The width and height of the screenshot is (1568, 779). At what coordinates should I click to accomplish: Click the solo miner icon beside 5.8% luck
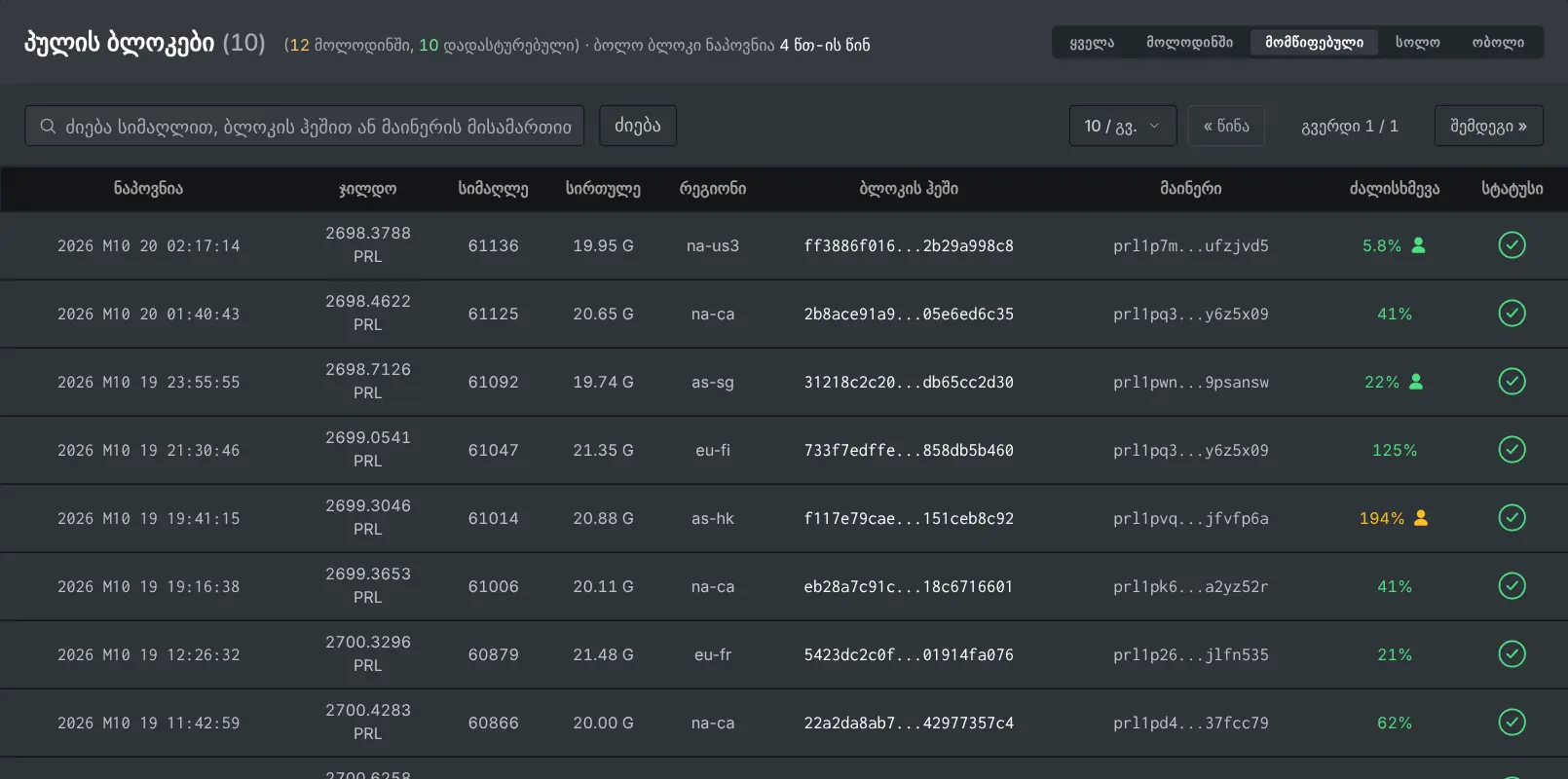(x=1418, y=245)
